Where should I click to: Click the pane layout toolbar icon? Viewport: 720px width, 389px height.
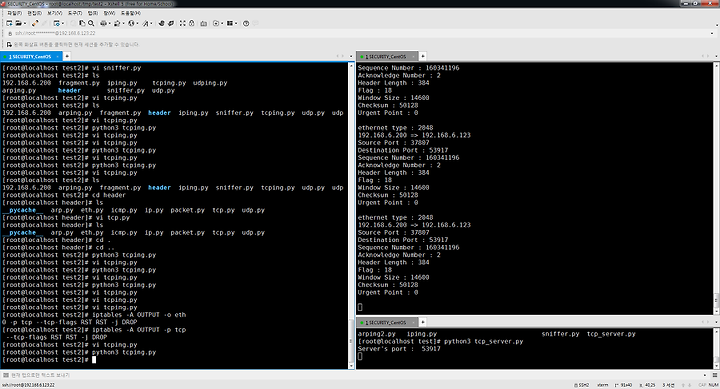click(230, 23)
